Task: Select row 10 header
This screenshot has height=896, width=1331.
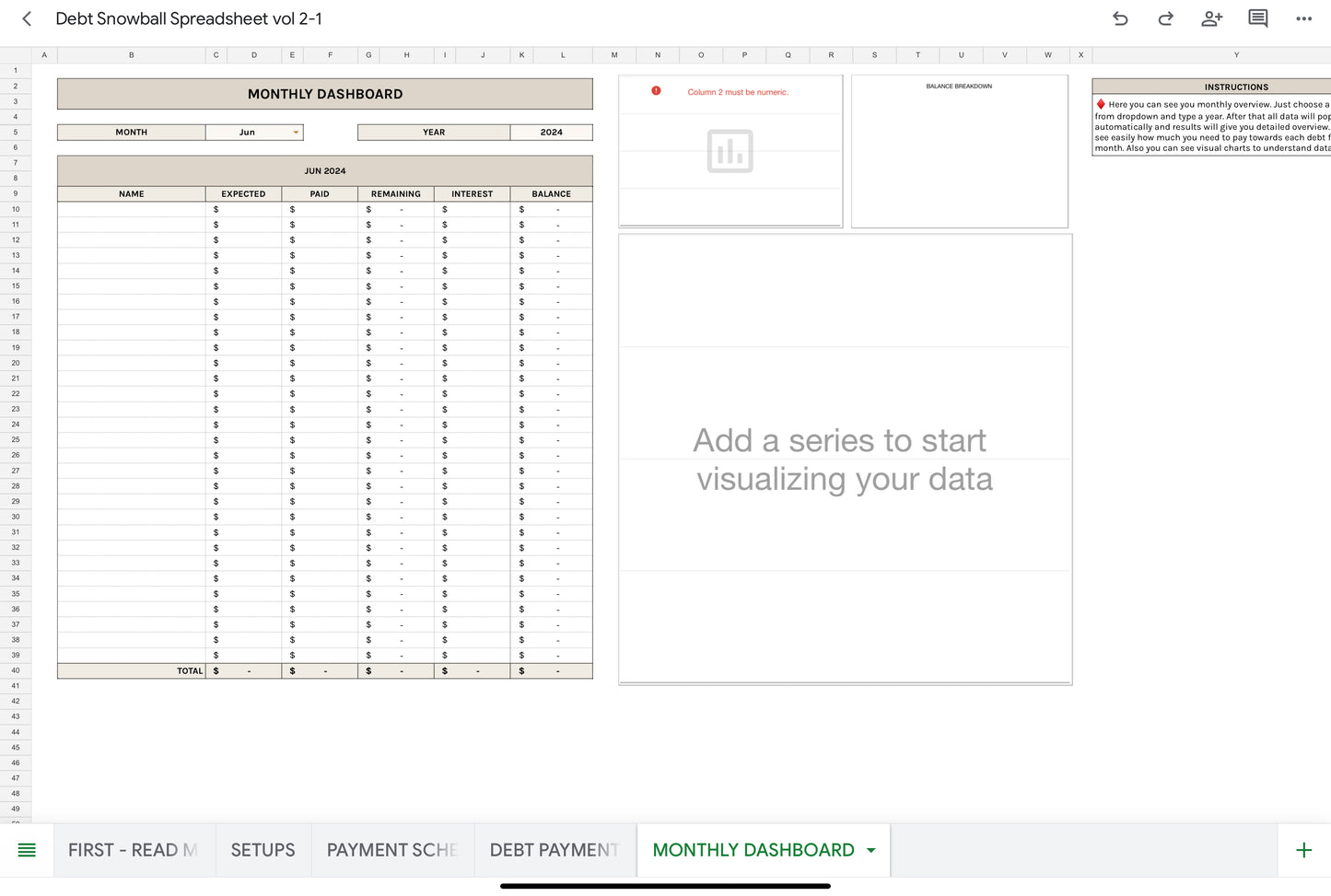Action: click(x=16, y=210)
